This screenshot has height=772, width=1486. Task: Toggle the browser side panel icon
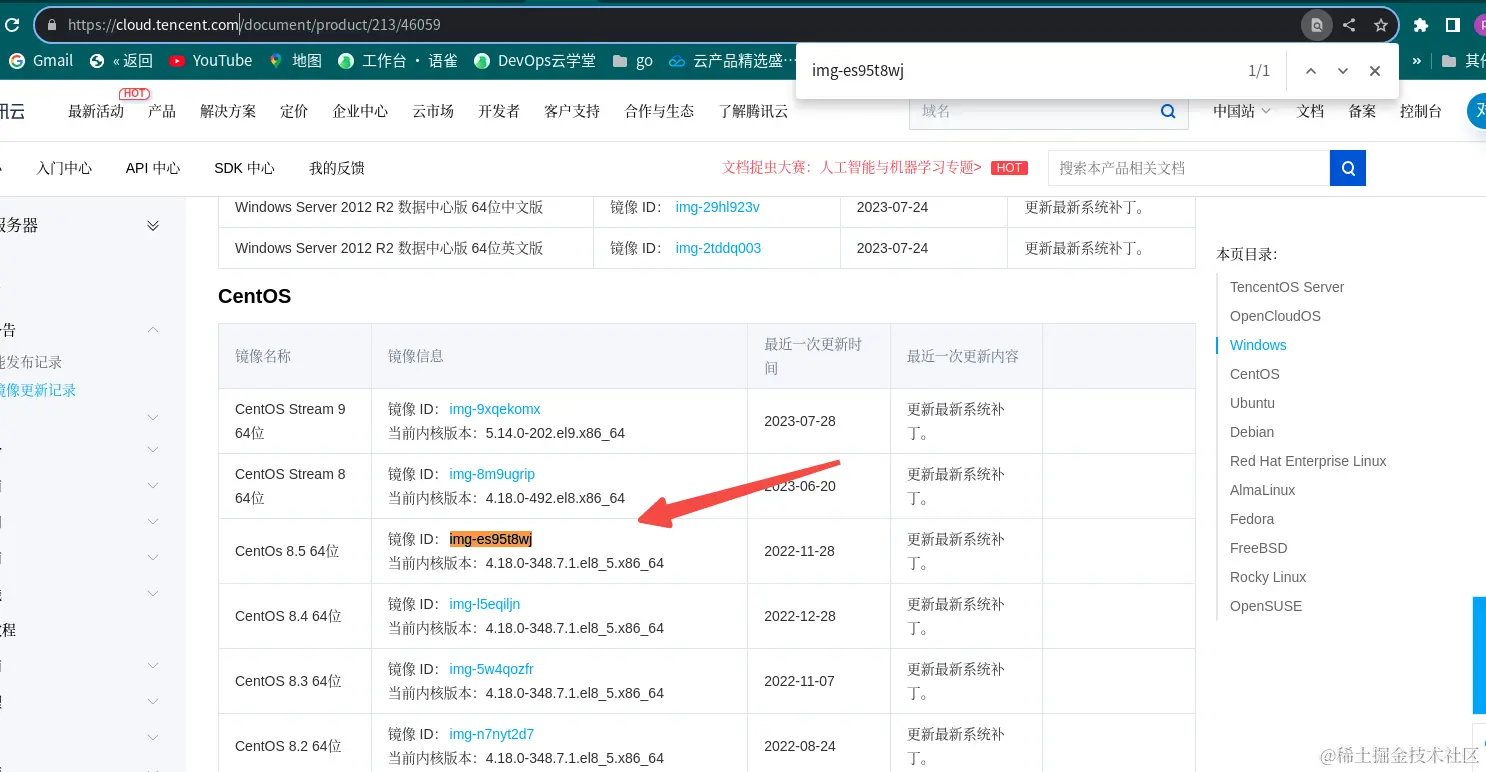(1453, 25)
